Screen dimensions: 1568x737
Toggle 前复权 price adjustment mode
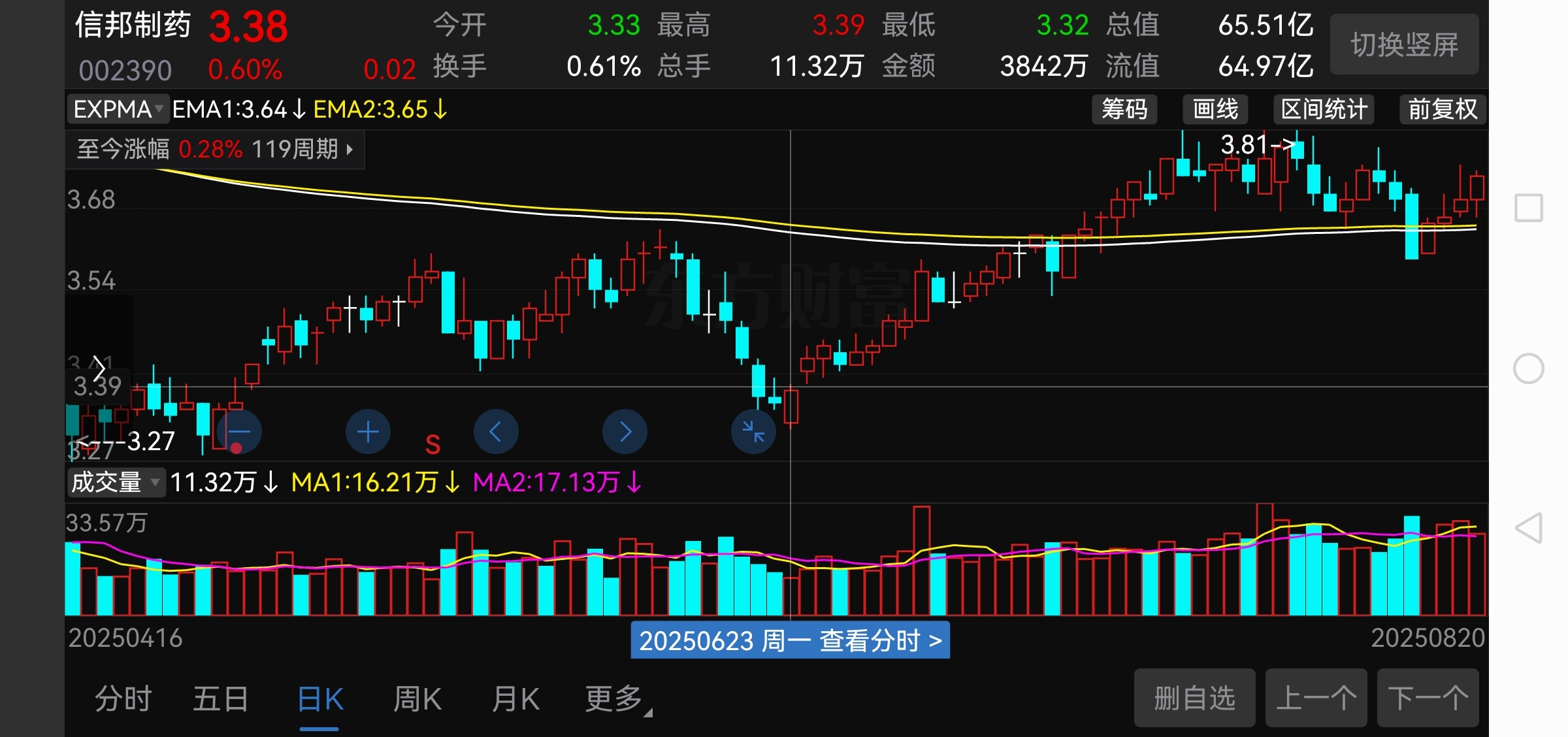(x=1443, y=109)
